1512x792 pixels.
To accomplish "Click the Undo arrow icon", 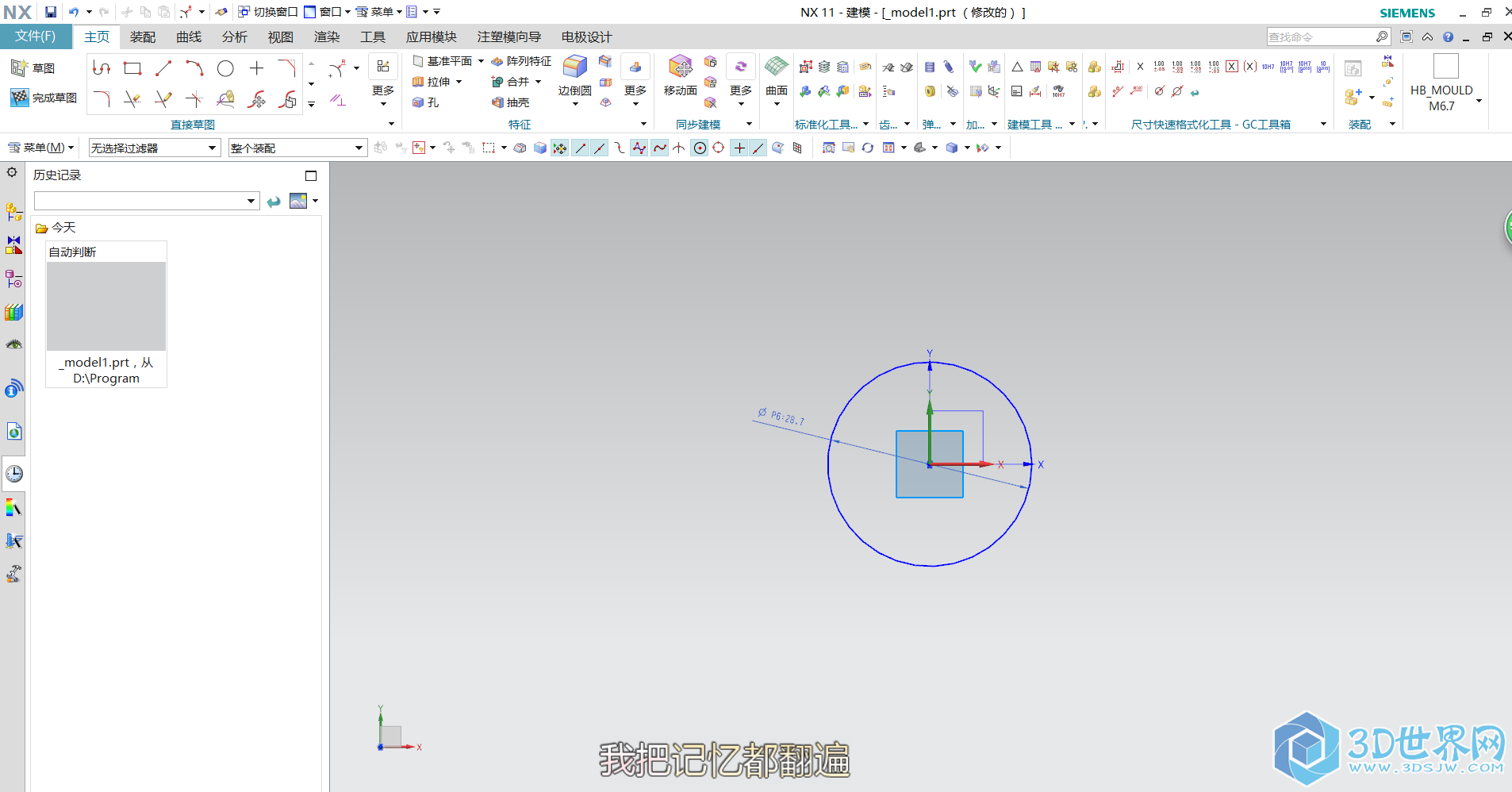I will [74, 12].
